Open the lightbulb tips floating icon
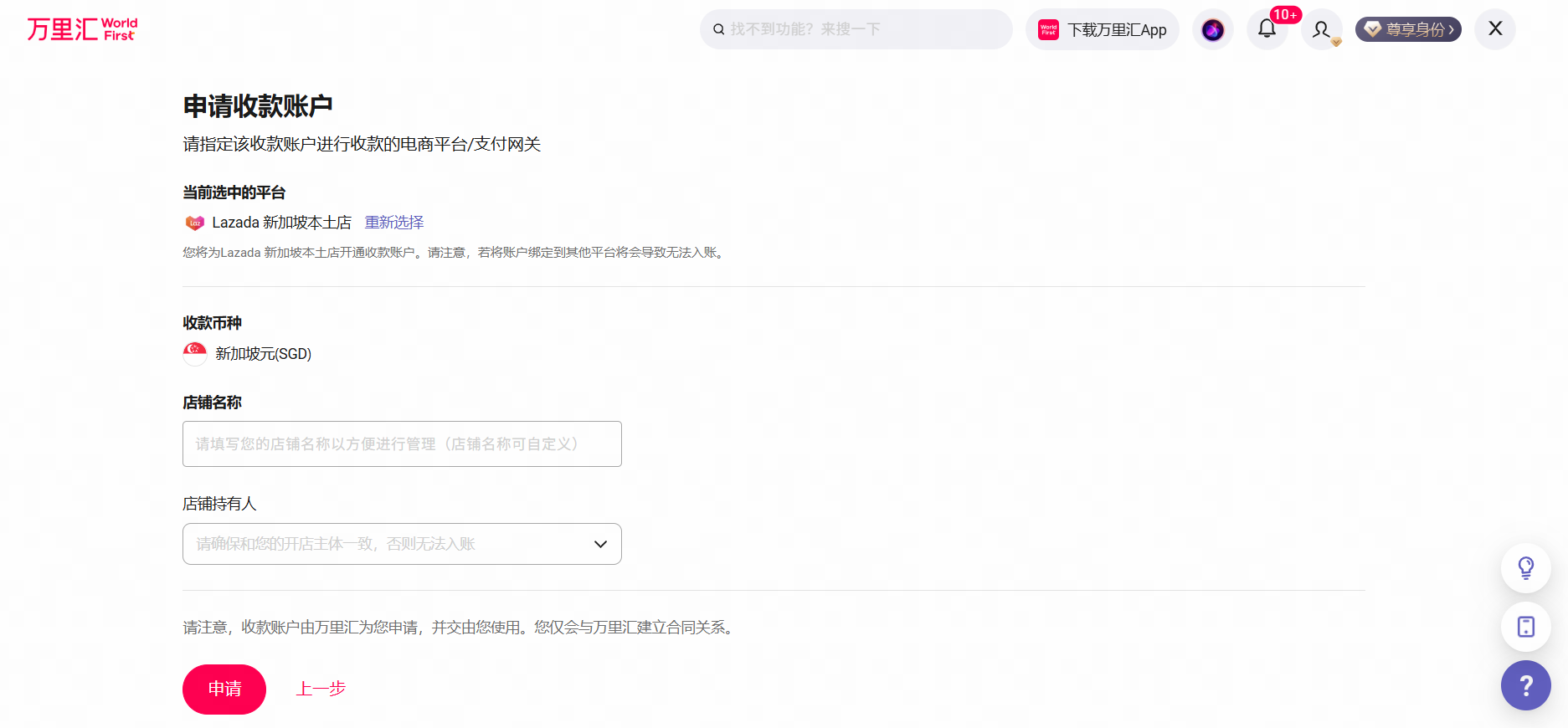Image resolution: width=1568 pixels, height=728 pixels. 1526,568
